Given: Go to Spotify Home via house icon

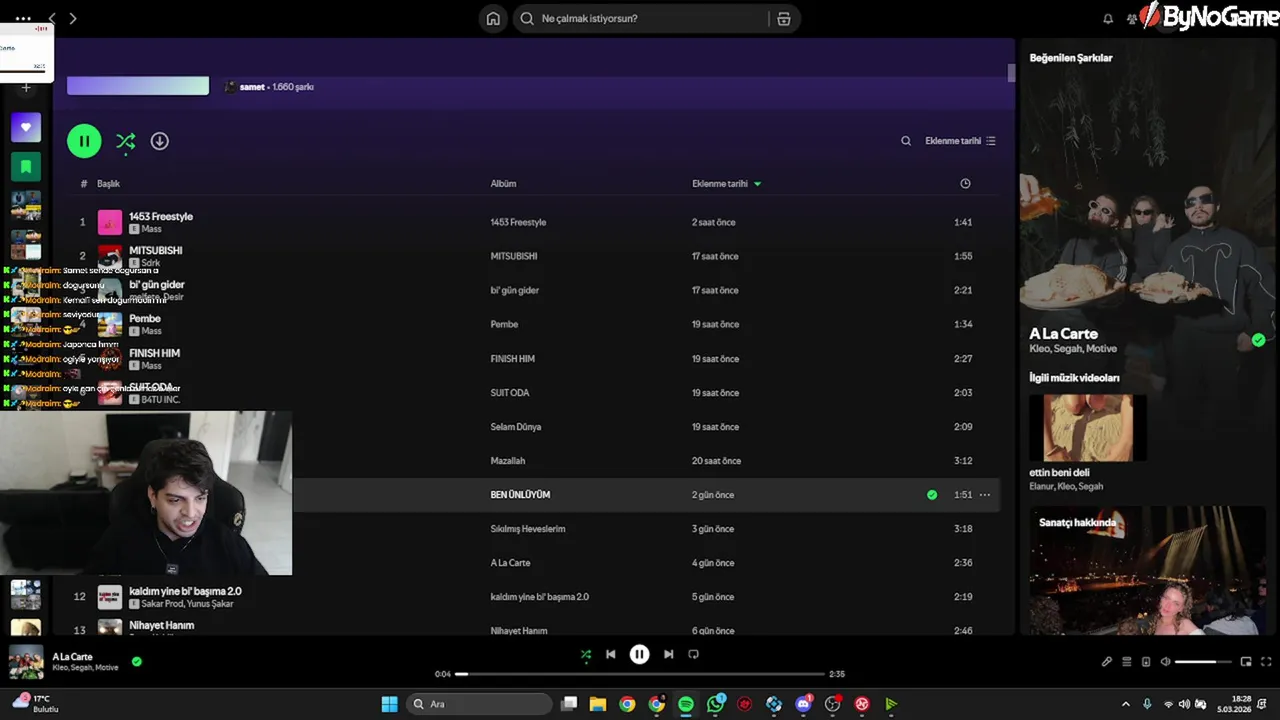Looking at the screenshot, I should 493,18.
